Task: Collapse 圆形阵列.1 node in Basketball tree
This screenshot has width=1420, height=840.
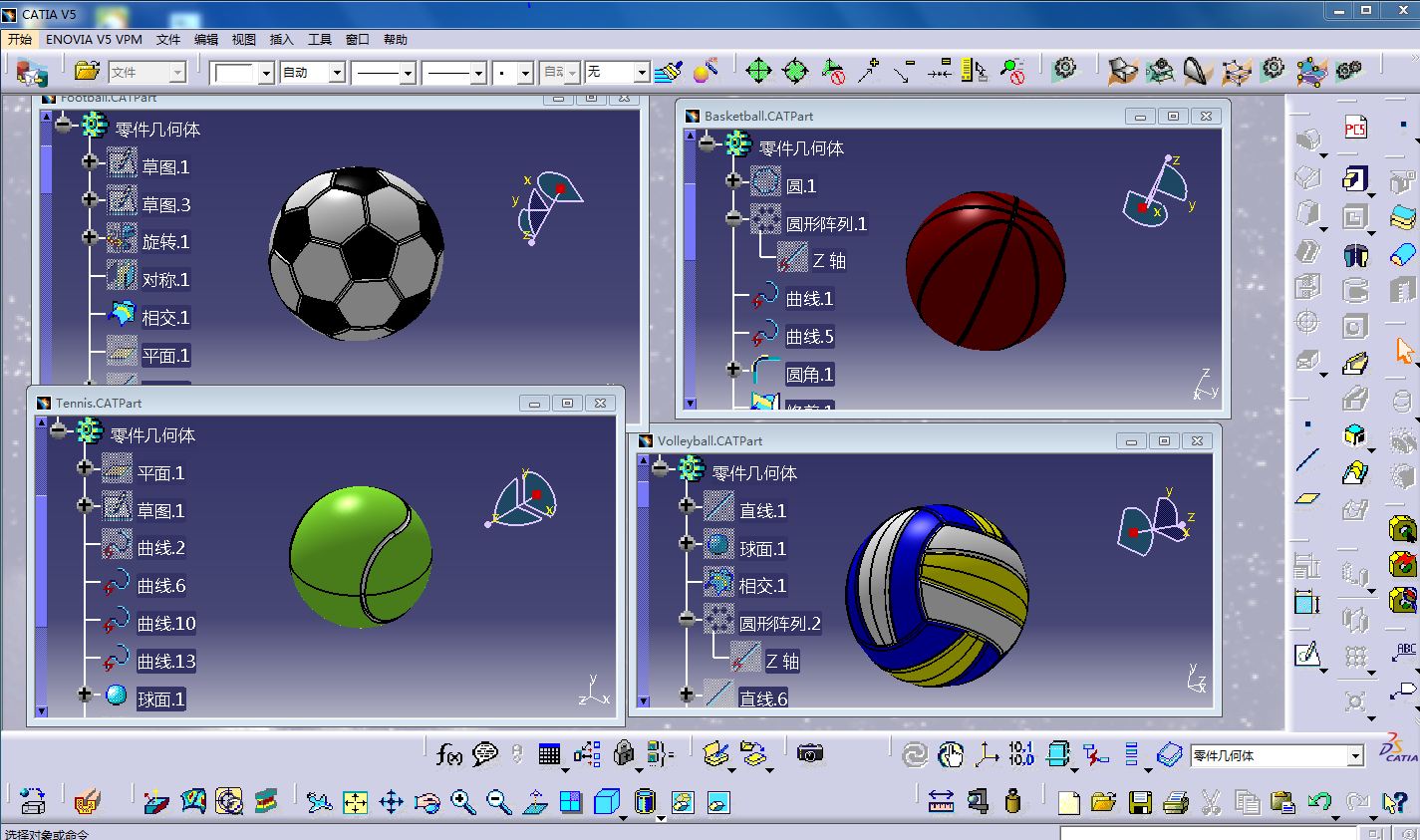Action: coord(734,218)
